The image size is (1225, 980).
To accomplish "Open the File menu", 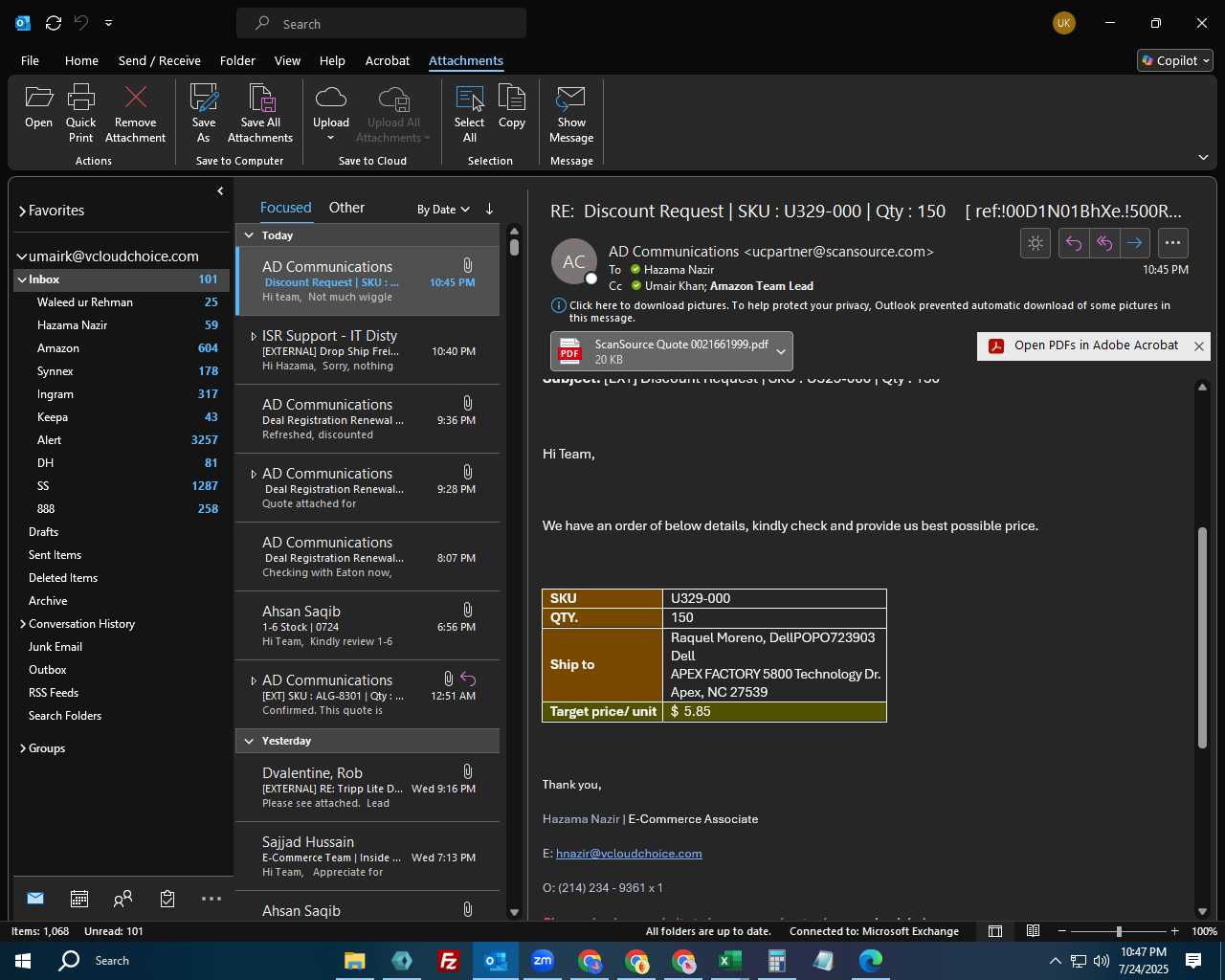I will tap(30, 60).
